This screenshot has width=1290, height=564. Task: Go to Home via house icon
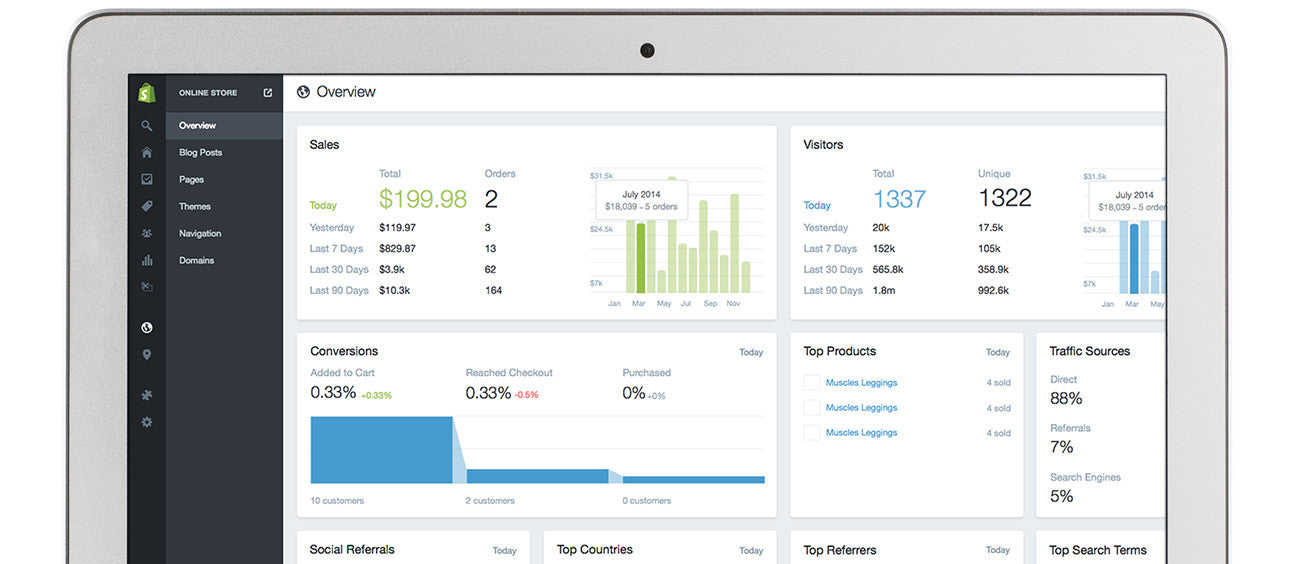coord(147,153)
